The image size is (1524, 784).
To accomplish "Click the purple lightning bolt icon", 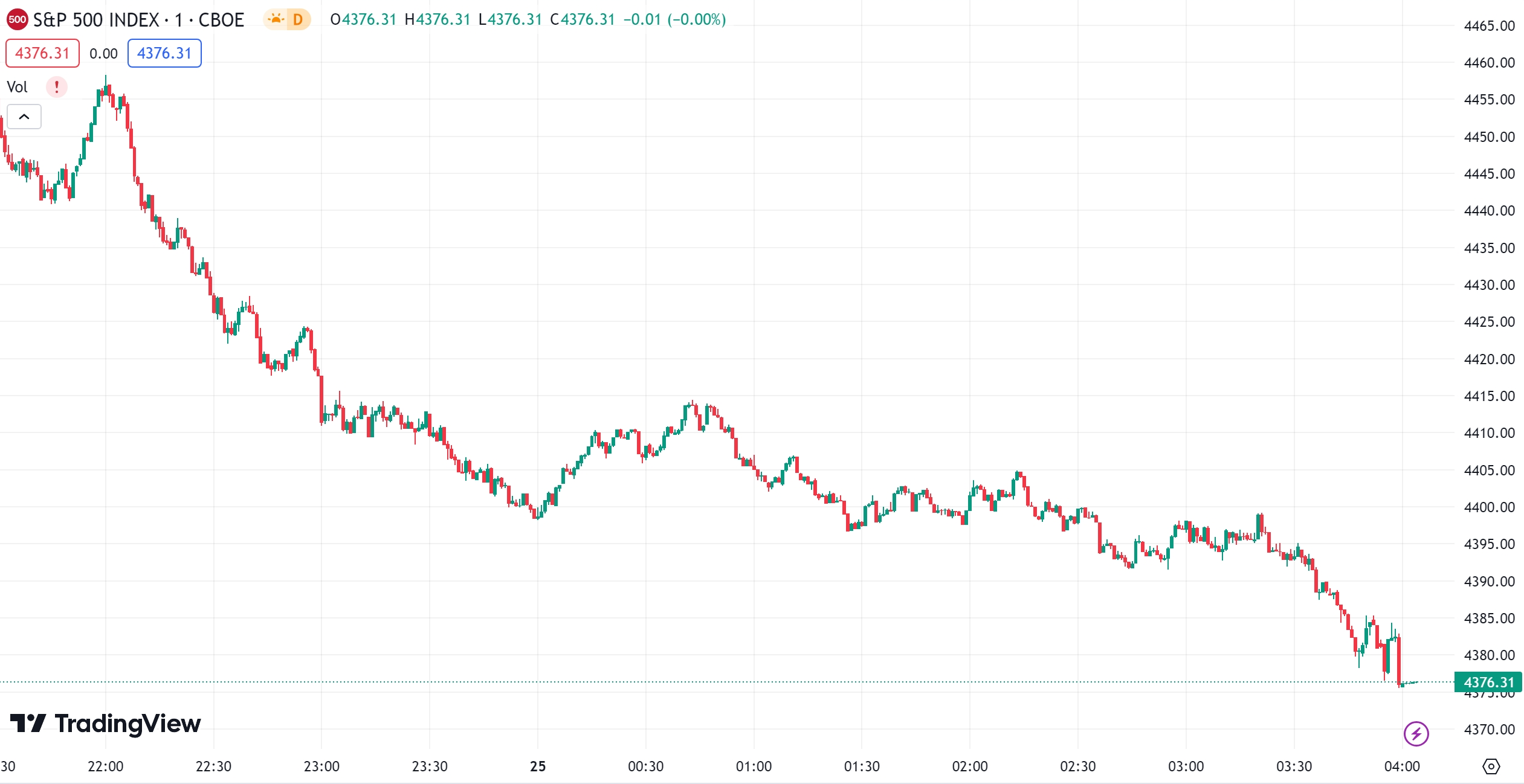I will pyautogui.click(x=1416, y=734).
